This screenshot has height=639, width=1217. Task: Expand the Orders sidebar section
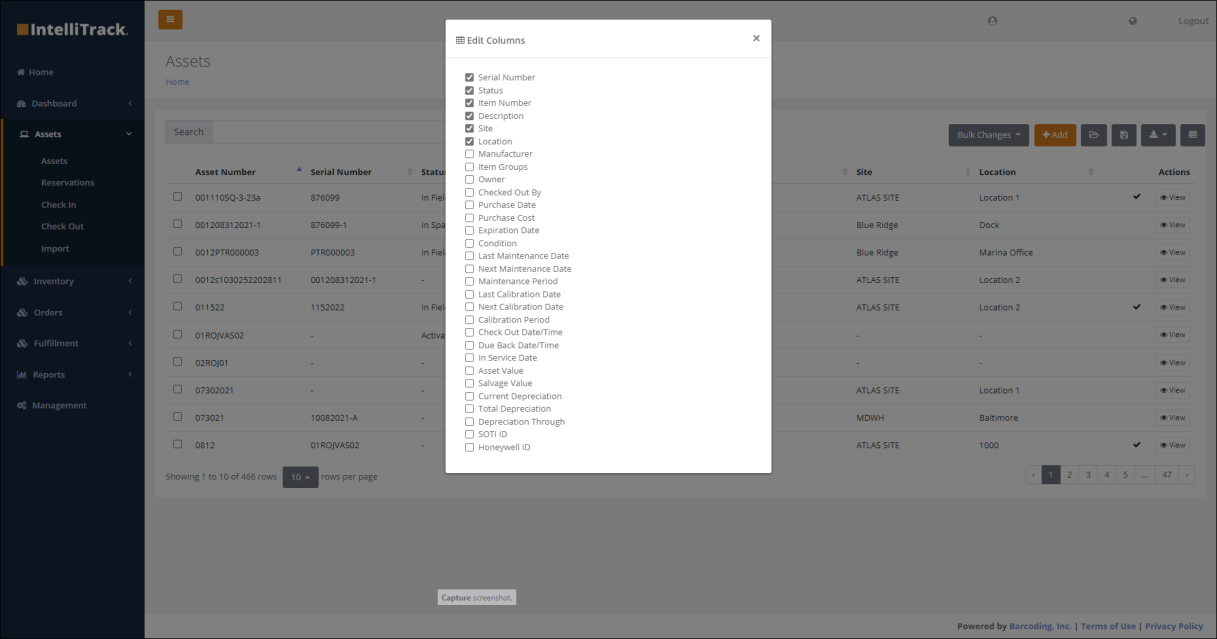(x=72, y=312)
